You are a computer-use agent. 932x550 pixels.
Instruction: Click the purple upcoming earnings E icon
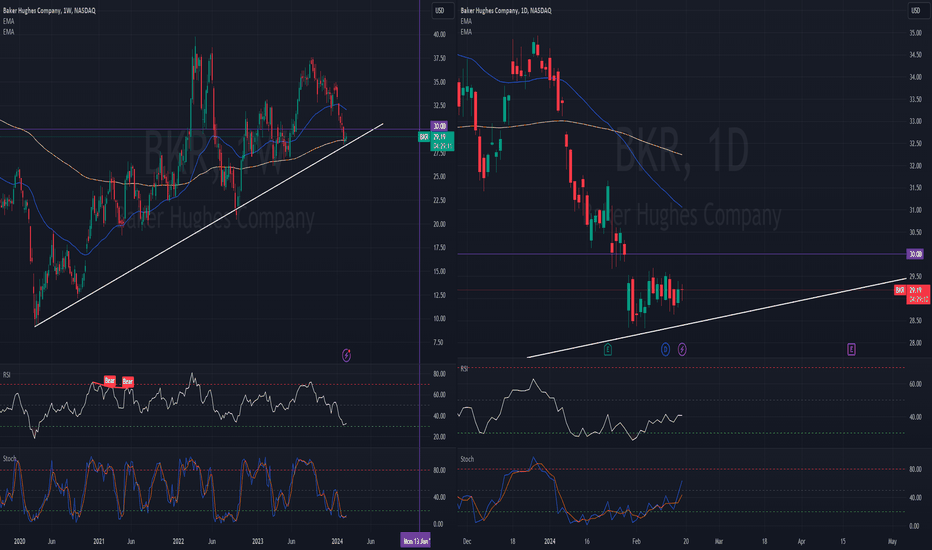(851, 349)
